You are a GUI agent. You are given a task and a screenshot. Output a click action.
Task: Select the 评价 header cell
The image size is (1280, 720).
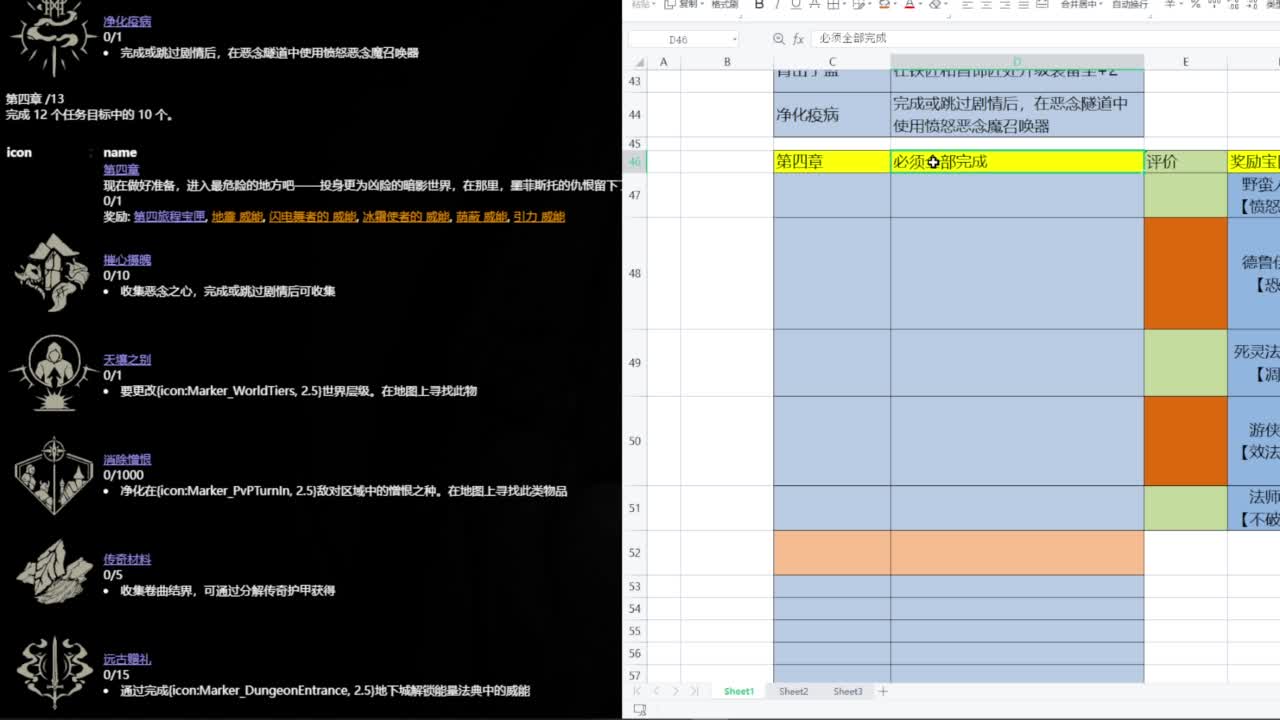coord(1185,161)
